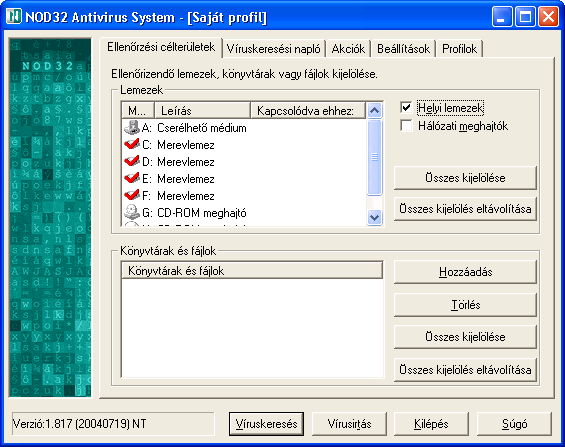
Task: Toggle the Helyi lemezek checkbox
Action: [x=406, y=107]
